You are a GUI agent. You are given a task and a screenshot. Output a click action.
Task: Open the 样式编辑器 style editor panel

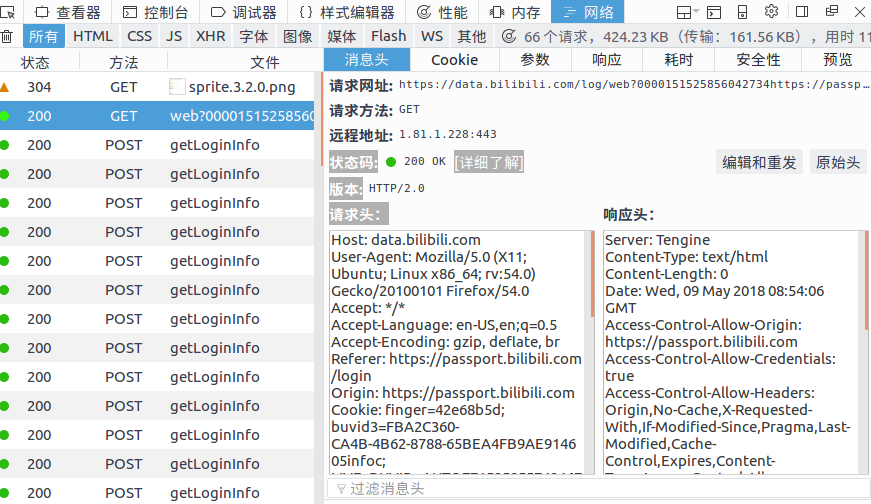click(x=347, y=12)
